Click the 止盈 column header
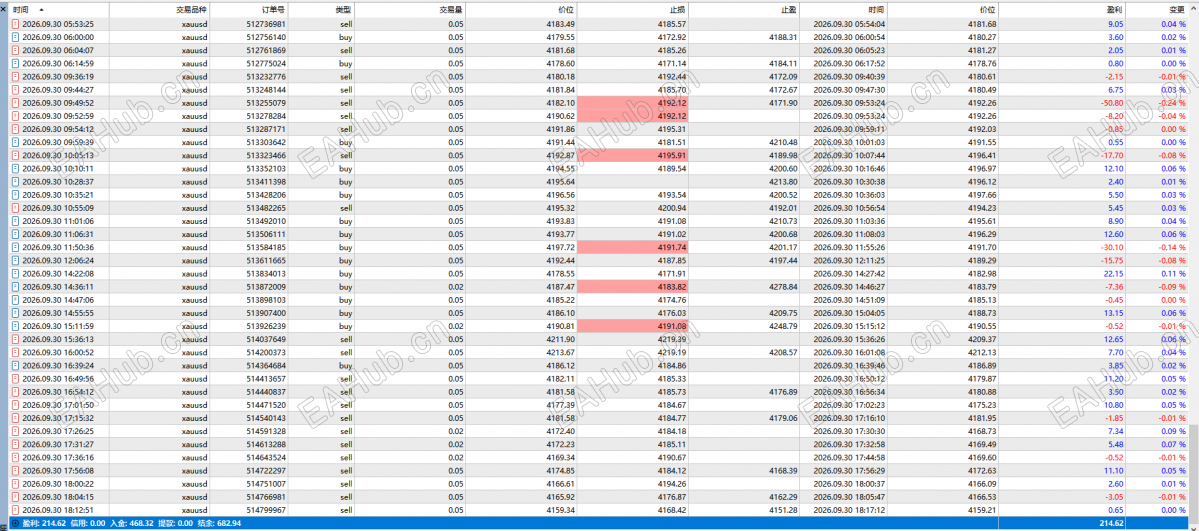Screen dimensions: 1199x531 click(x=744, y=9)
